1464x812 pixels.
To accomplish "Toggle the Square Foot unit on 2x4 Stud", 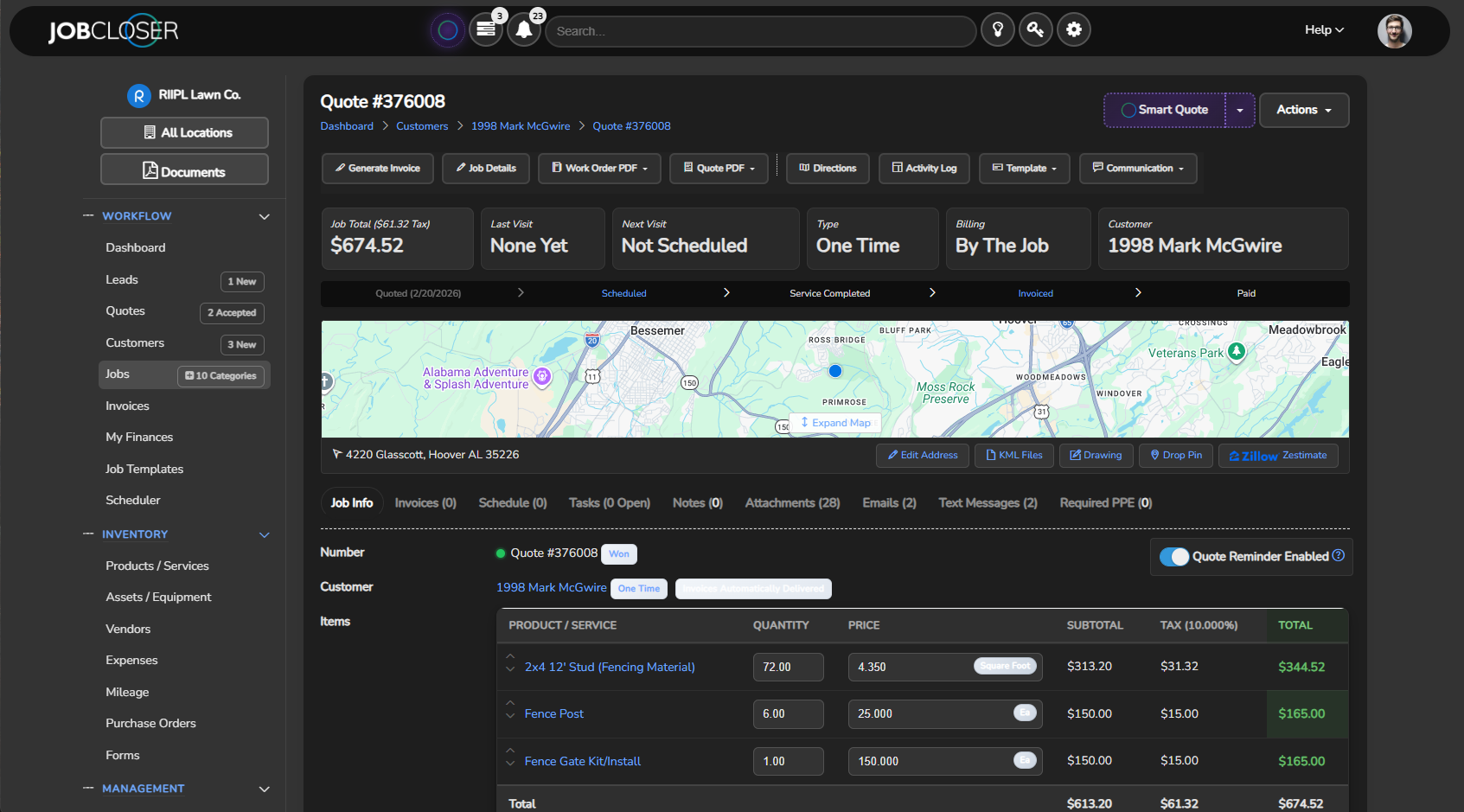I will click(1005, 666).
